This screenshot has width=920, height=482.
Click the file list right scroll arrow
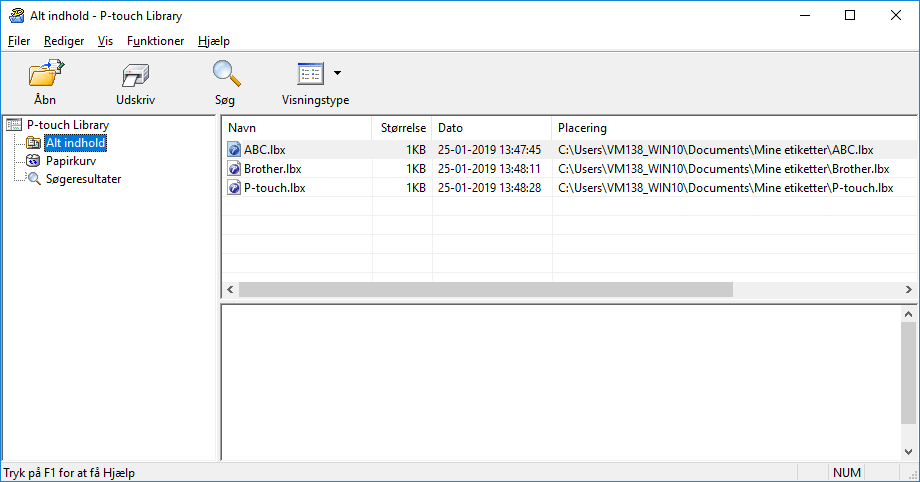point(908,289)
